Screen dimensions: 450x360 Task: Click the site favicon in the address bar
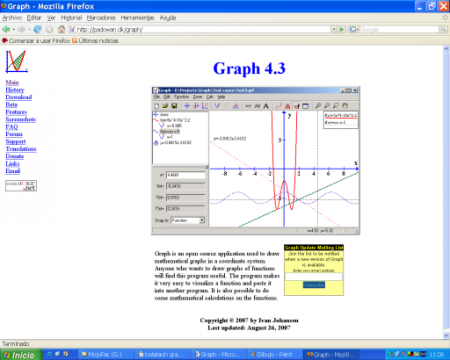click(72, 30)
